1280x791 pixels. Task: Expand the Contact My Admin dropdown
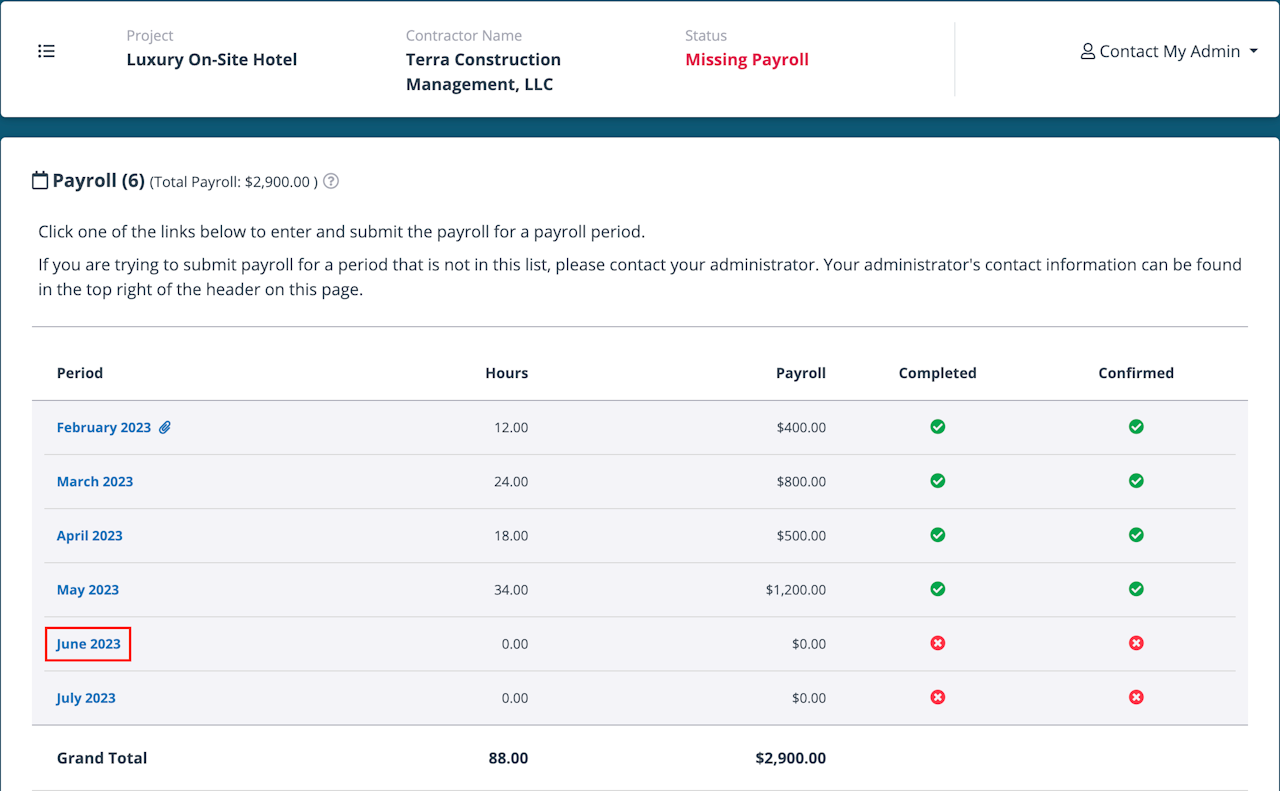point(1169,51)
